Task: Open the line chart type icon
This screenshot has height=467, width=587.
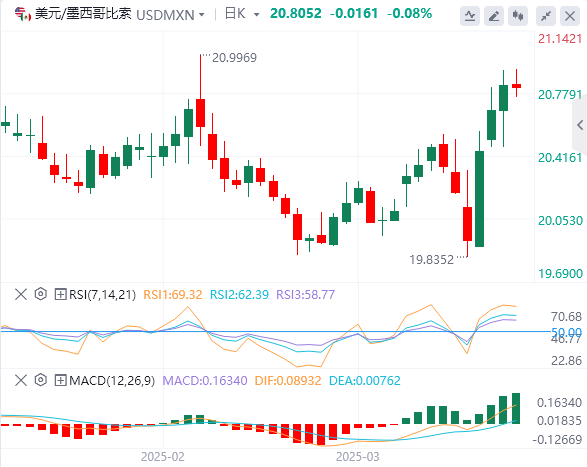Action: (470, 16)
